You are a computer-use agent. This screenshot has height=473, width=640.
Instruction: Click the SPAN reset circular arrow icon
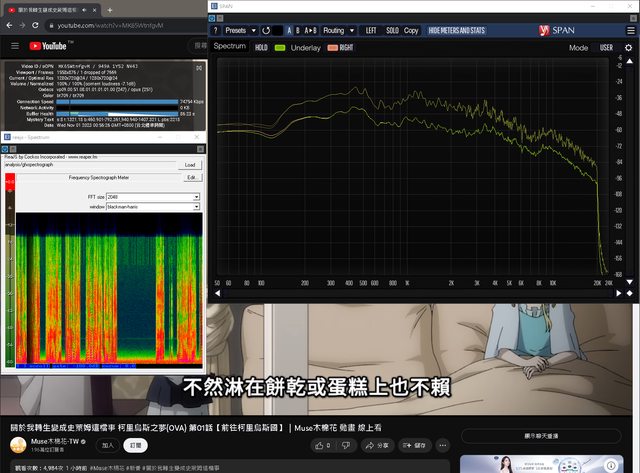tap(266, 31)
